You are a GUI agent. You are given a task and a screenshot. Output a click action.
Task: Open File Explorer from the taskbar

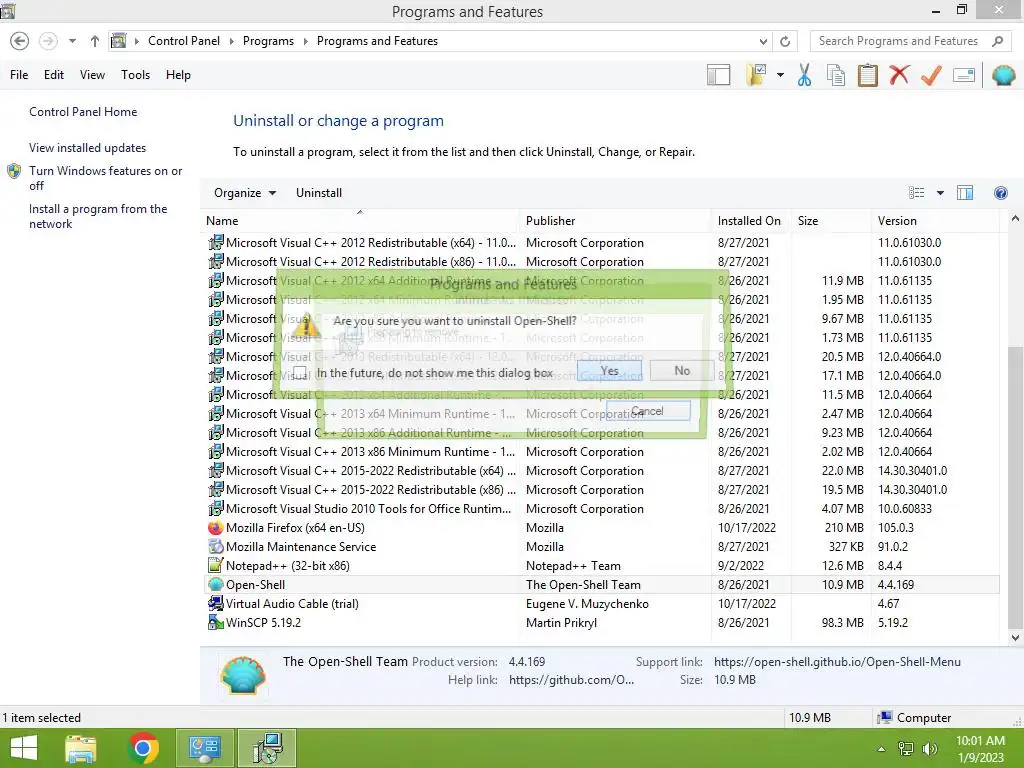click(81, 748)
